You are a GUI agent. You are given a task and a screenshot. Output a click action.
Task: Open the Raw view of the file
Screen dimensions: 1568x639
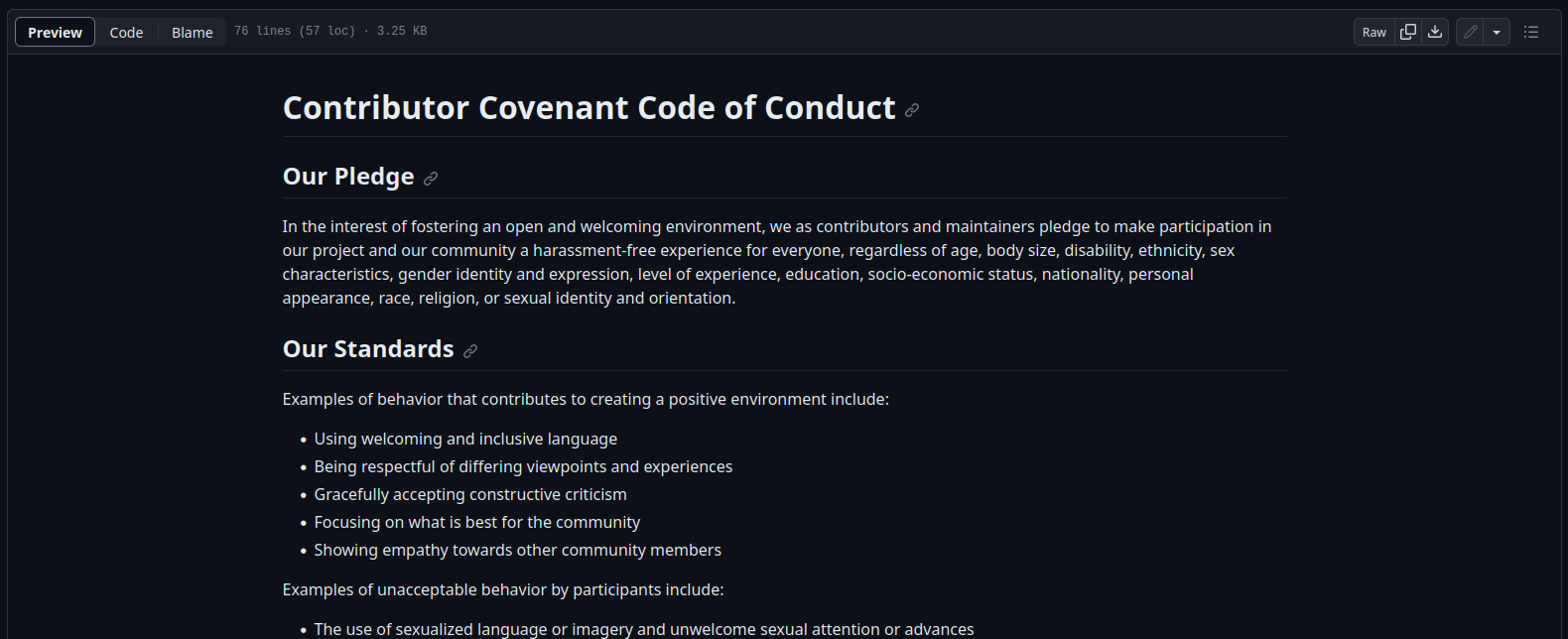coord(1373,31)
